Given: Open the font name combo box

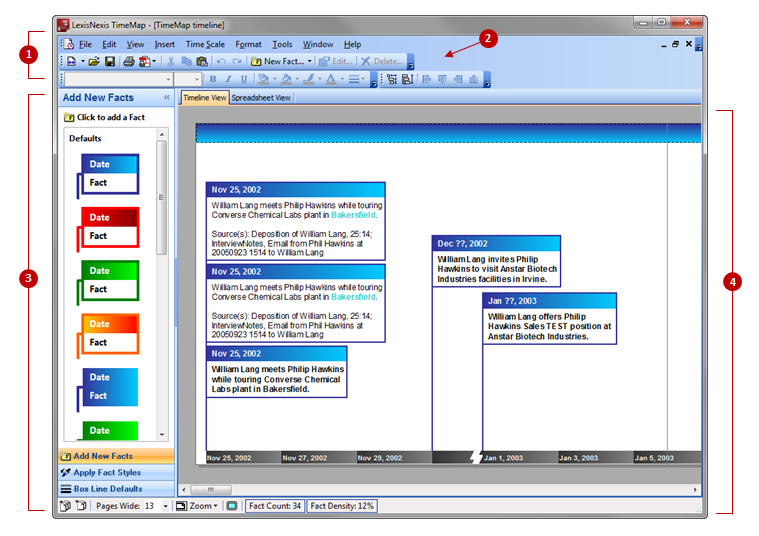Looking at the screenshot, I should (119, 79).
